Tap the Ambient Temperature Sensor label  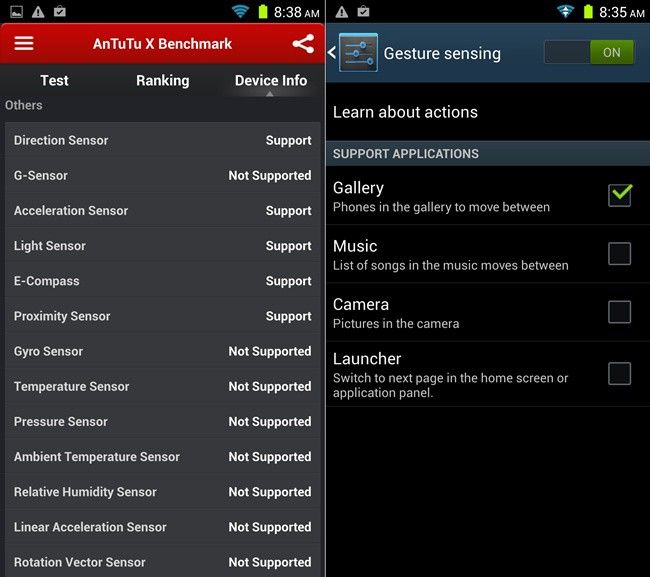[x=97, y=457]
